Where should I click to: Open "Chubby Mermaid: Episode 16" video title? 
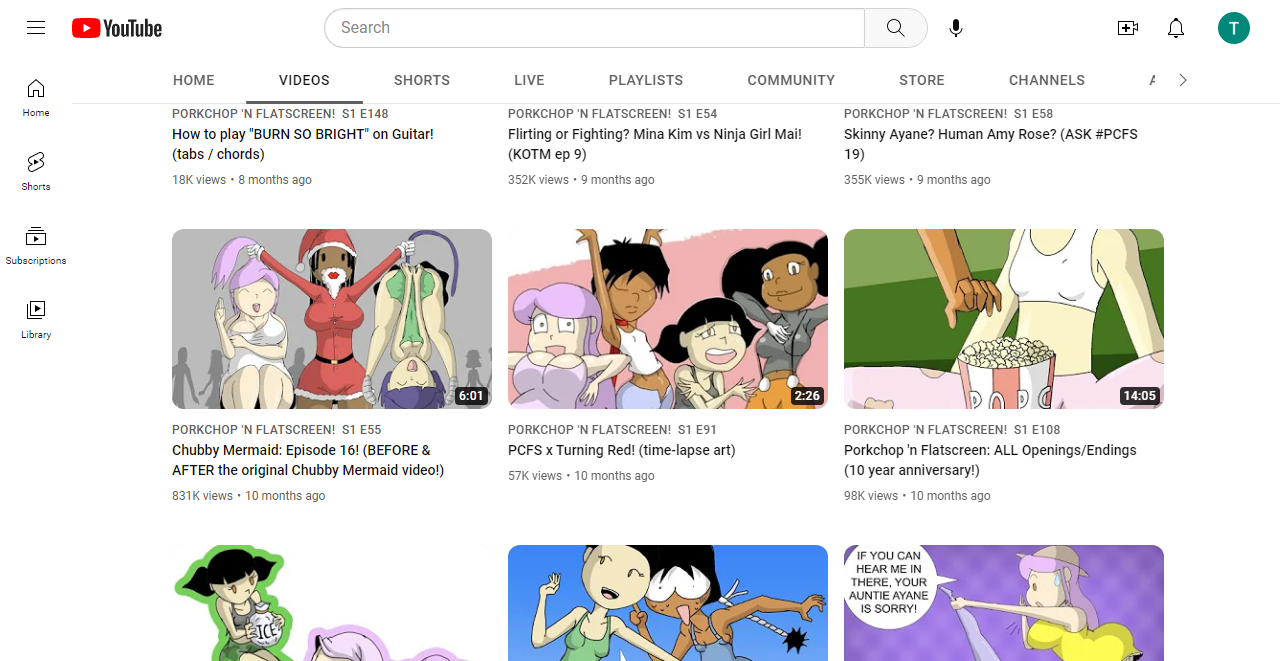(308, 460)
